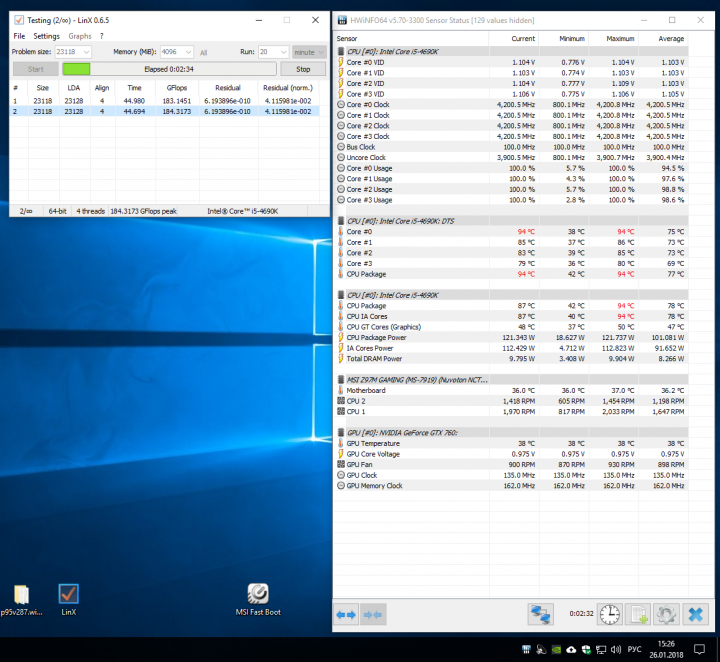Image resolution: width=720 pixels, height=662 pixels.
Task: Click the Average column header in HWiNFO
Action: [x=664, y=39]
